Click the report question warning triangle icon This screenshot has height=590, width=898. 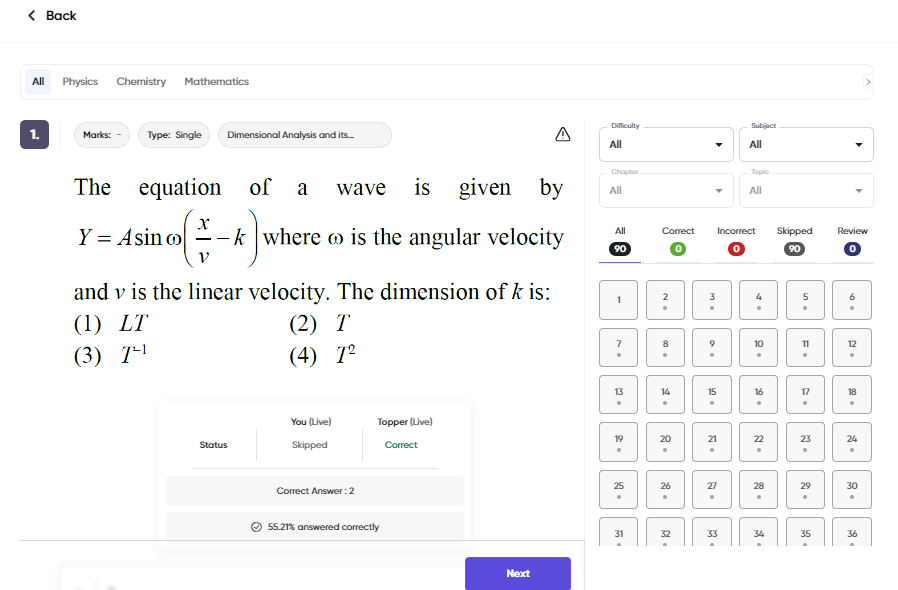pos(562,134)
